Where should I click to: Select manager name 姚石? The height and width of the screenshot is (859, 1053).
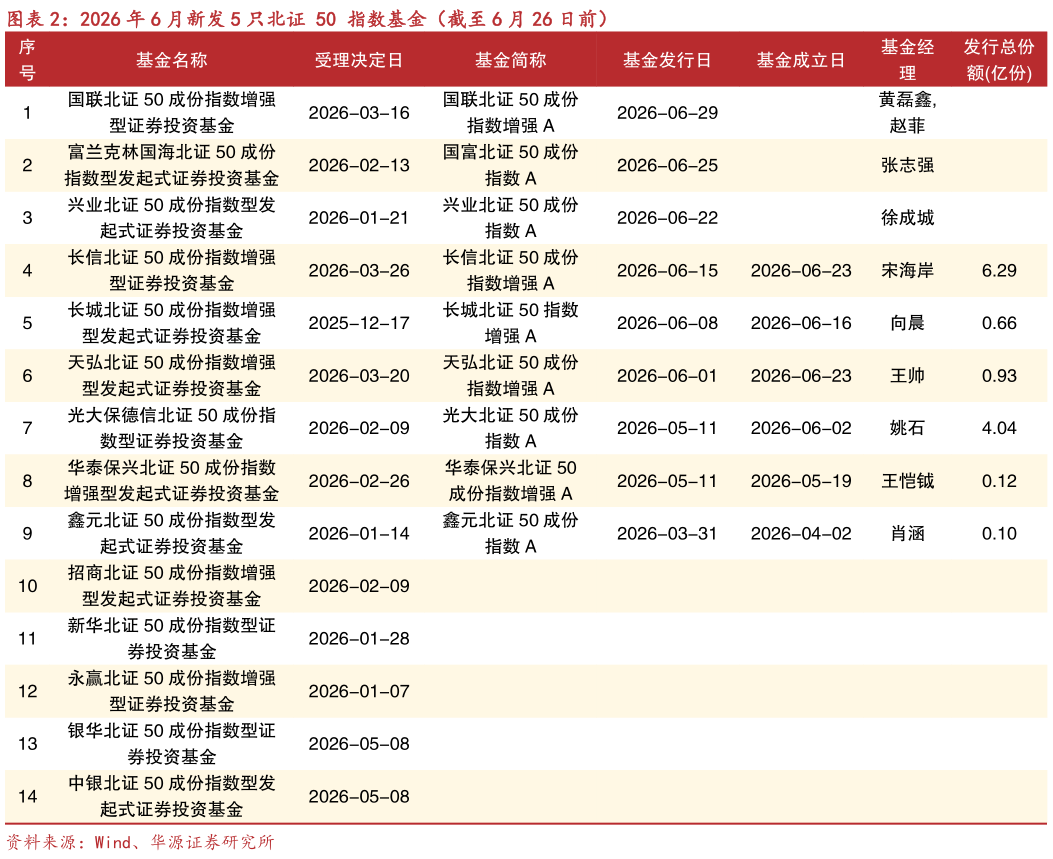click(x=907, y=428)
